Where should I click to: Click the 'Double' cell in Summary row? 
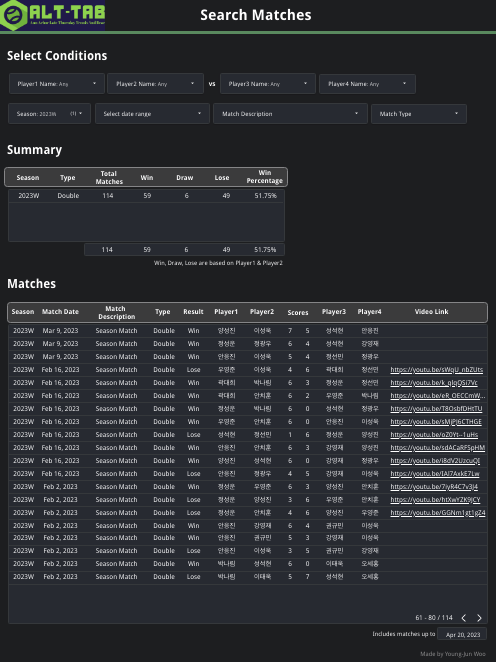coord(68,196)
